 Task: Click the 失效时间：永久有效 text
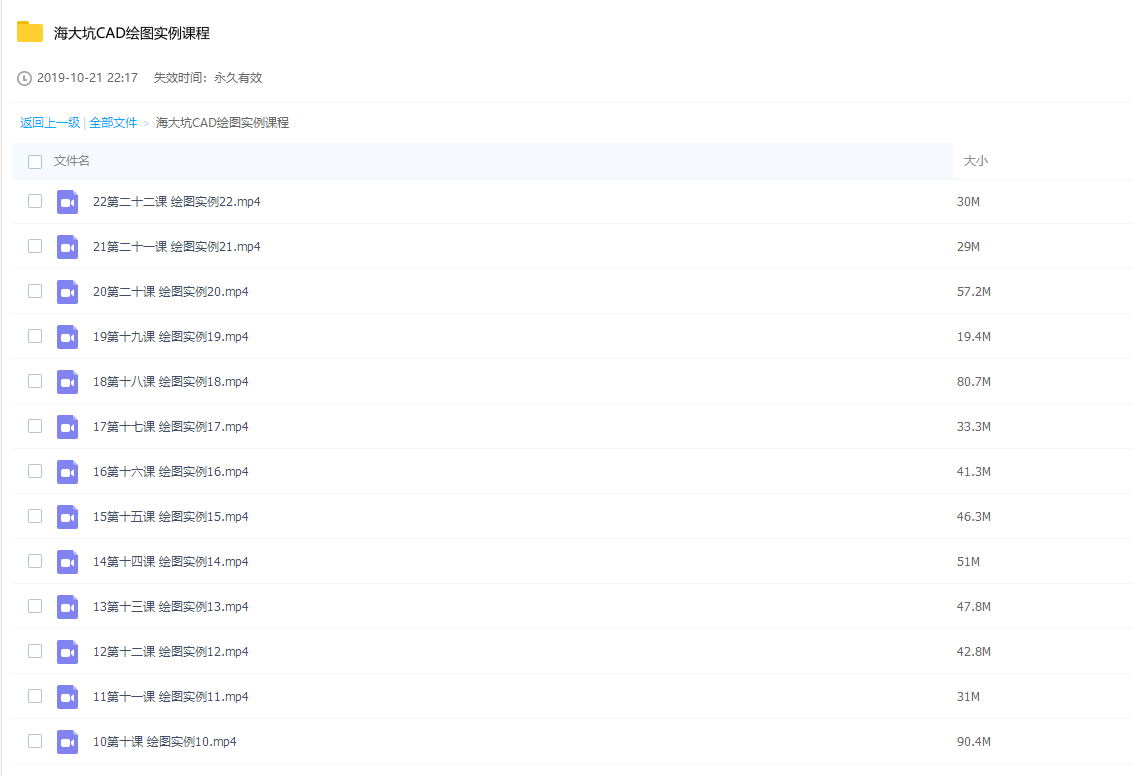pos(208,77)
